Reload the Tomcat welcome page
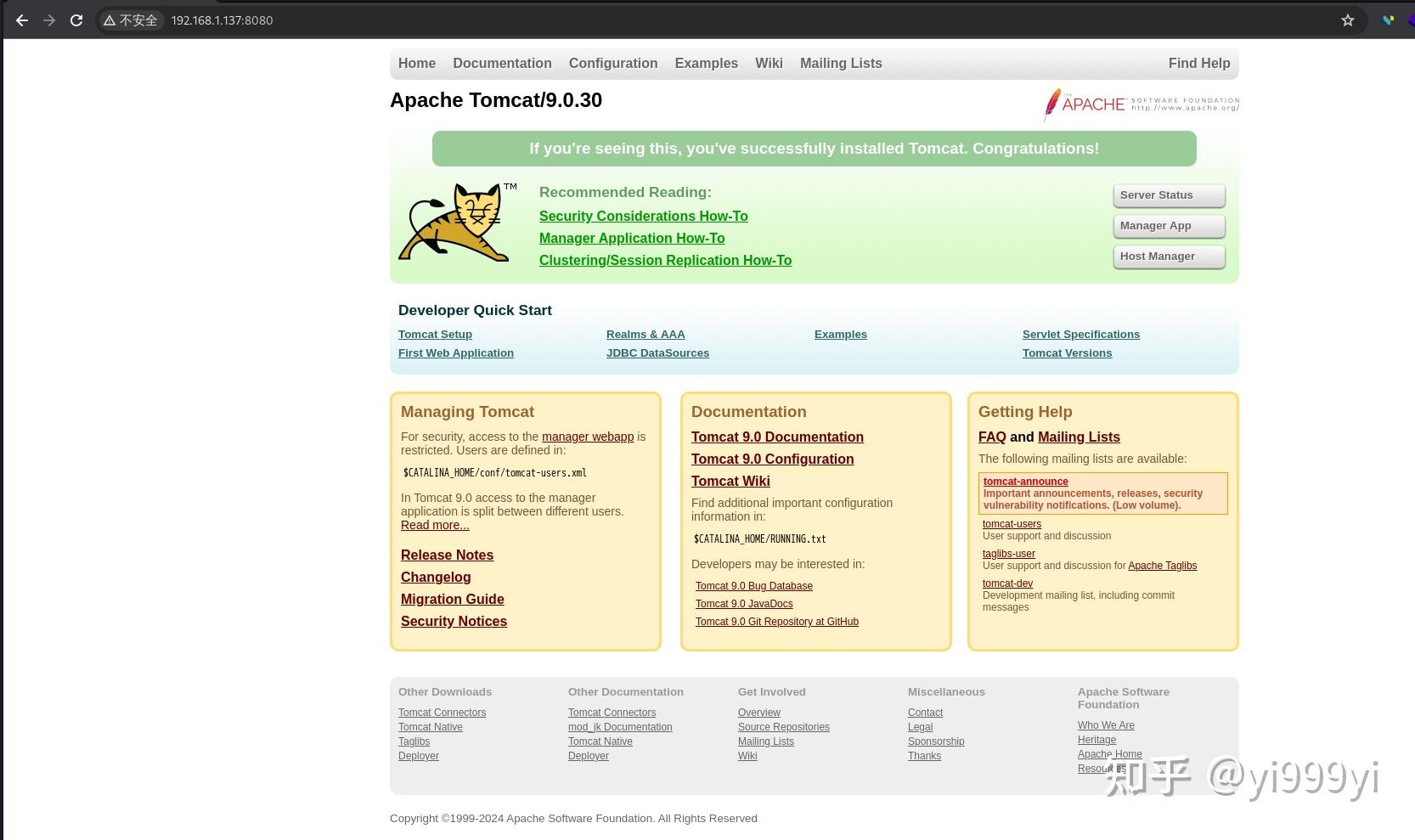This screenshot has height=840, width=1415. (x=76, y=20)
